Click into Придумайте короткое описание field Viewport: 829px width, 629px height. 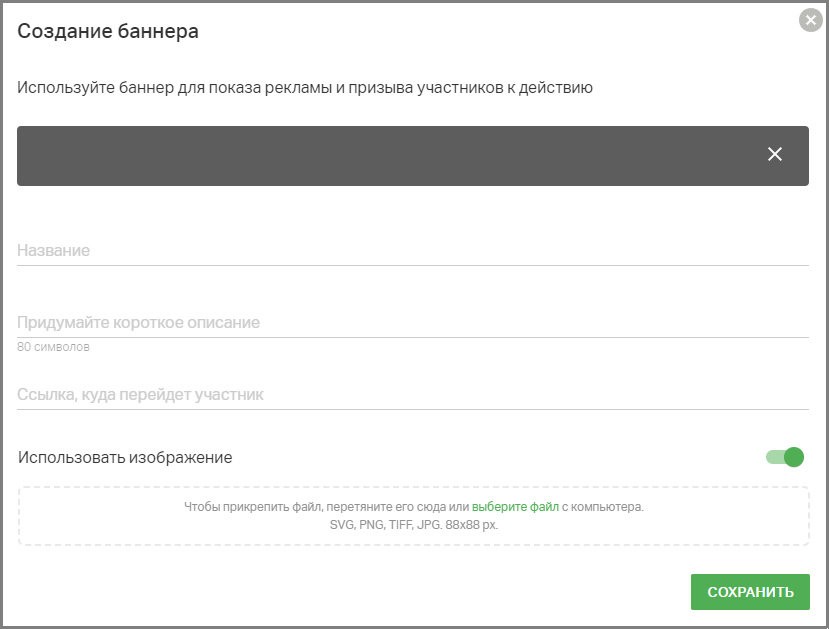[x=412, y=322]
